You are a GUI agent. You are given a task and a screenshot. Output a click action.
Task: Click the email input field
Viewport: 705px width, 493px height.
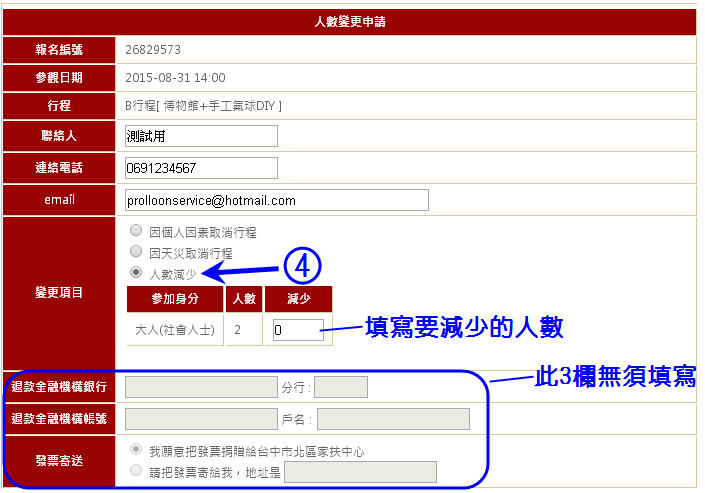[x=276, y=200]
